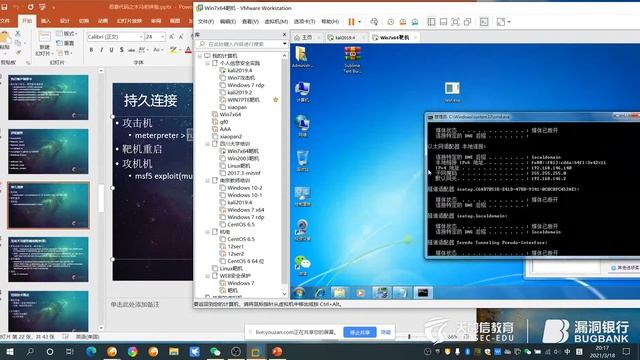Open VMware 帮助(H) menu
Screen dimensions: 640x360
click(x=330, y=22)
